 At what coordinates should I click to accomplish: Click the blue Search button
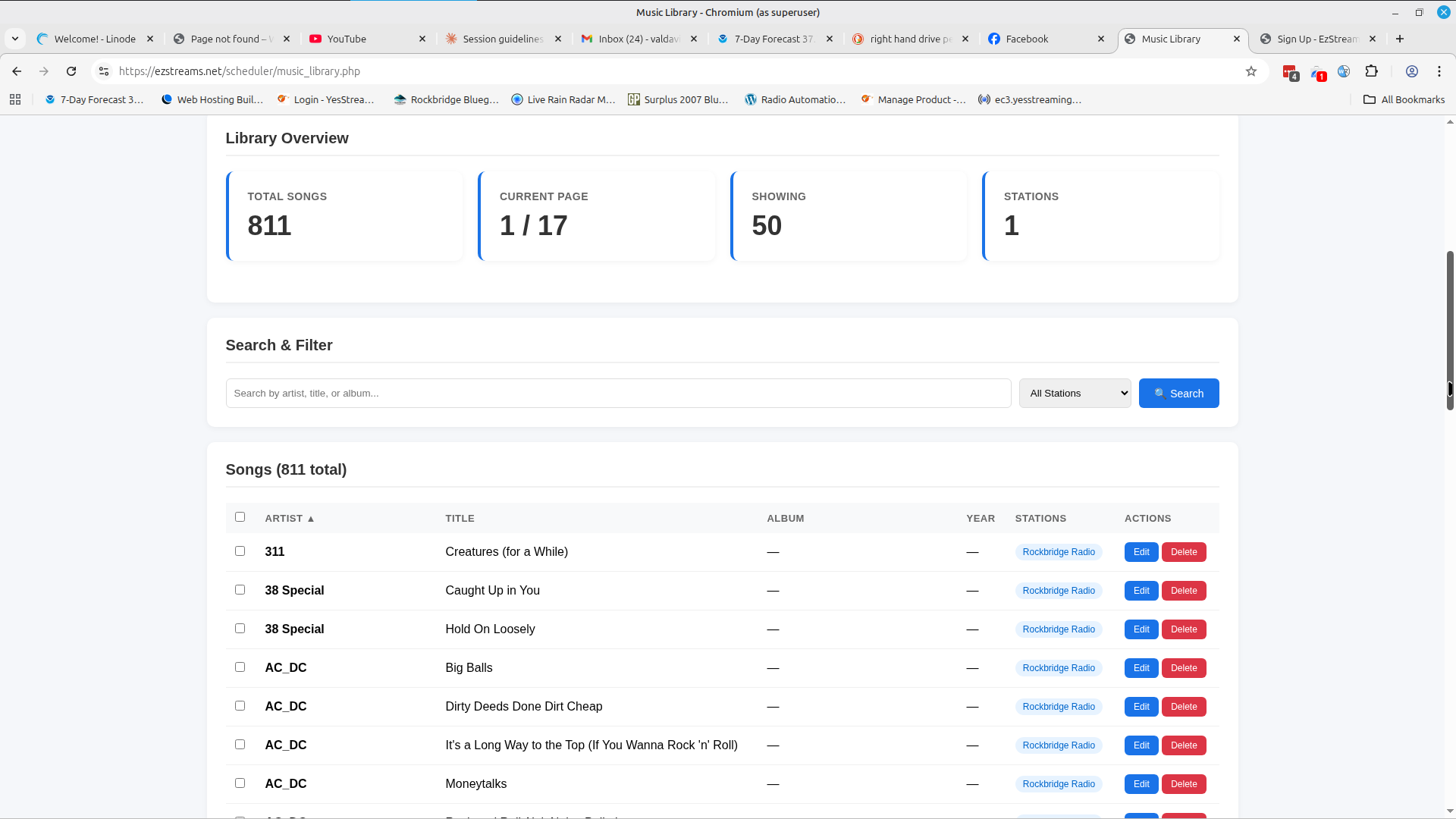[x=1178, y=394]
